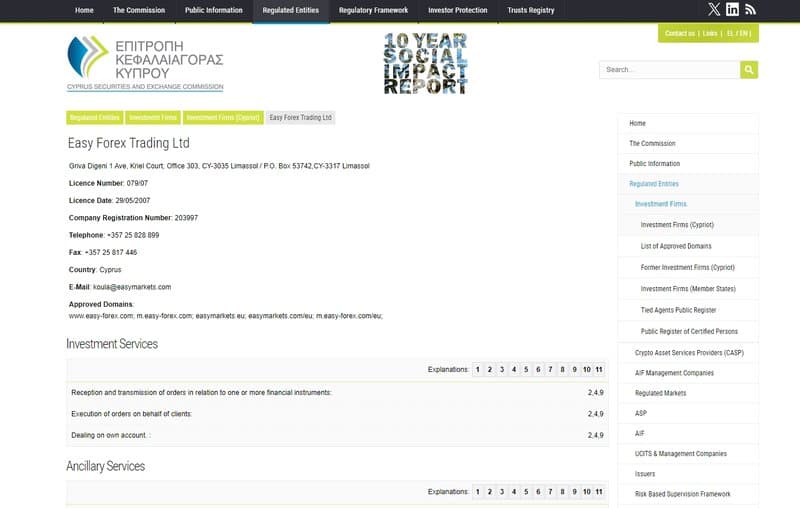Expand Investment Firms in the sidebar

click(x=660, y=204)
